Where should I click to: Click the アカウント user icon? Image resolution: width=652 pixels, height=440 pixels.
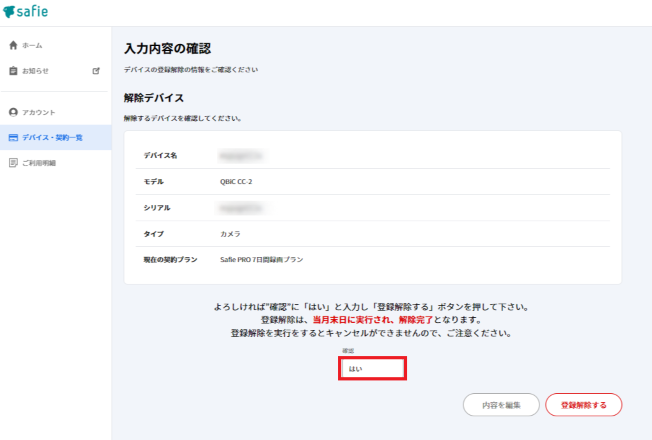pyautogui.click(x=13, y=112)
